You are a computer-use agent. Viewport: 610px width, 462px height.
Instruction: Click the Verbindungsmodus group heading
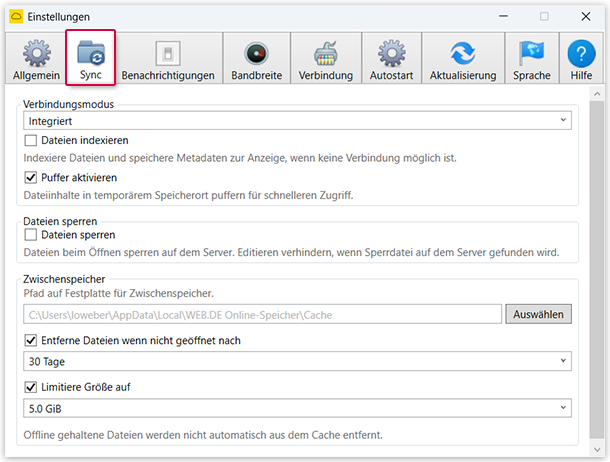(68, 104)
